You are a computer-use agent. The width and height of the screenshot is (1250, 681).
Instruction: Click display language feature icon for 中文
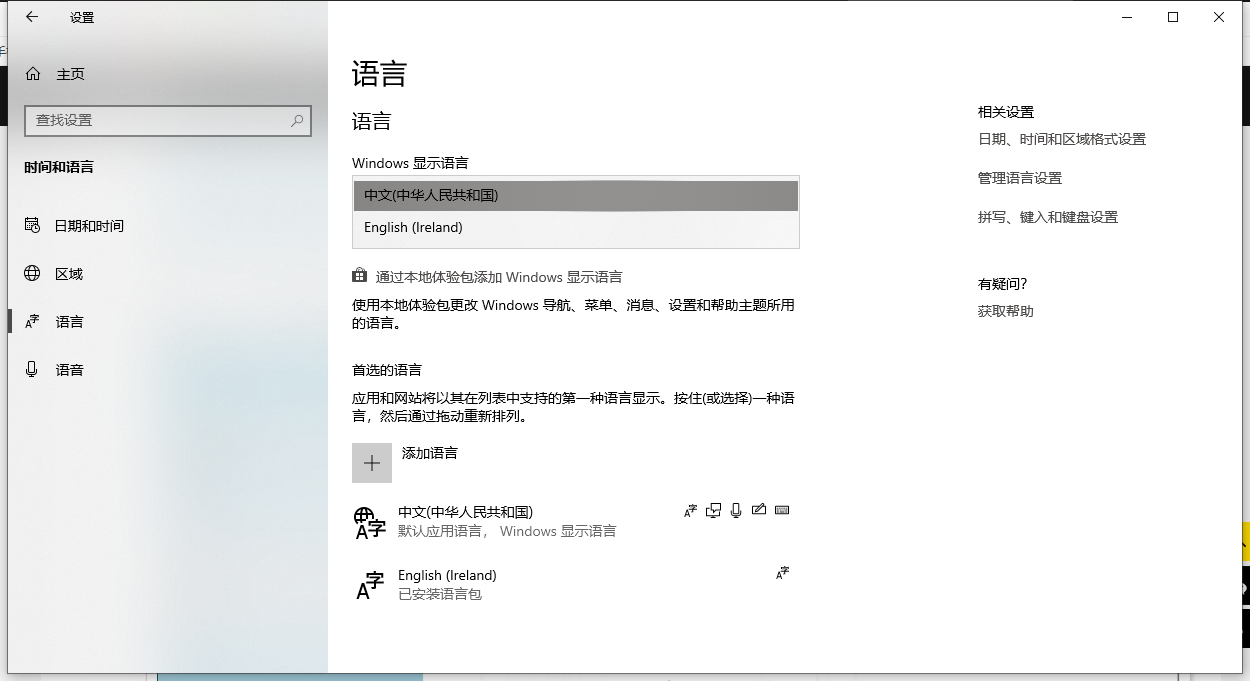690,511
